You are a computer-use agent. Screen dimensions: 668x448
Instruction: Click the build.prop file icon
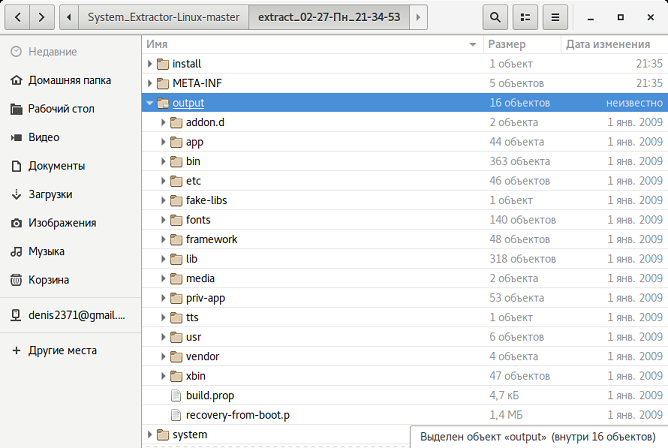[176, 396]
